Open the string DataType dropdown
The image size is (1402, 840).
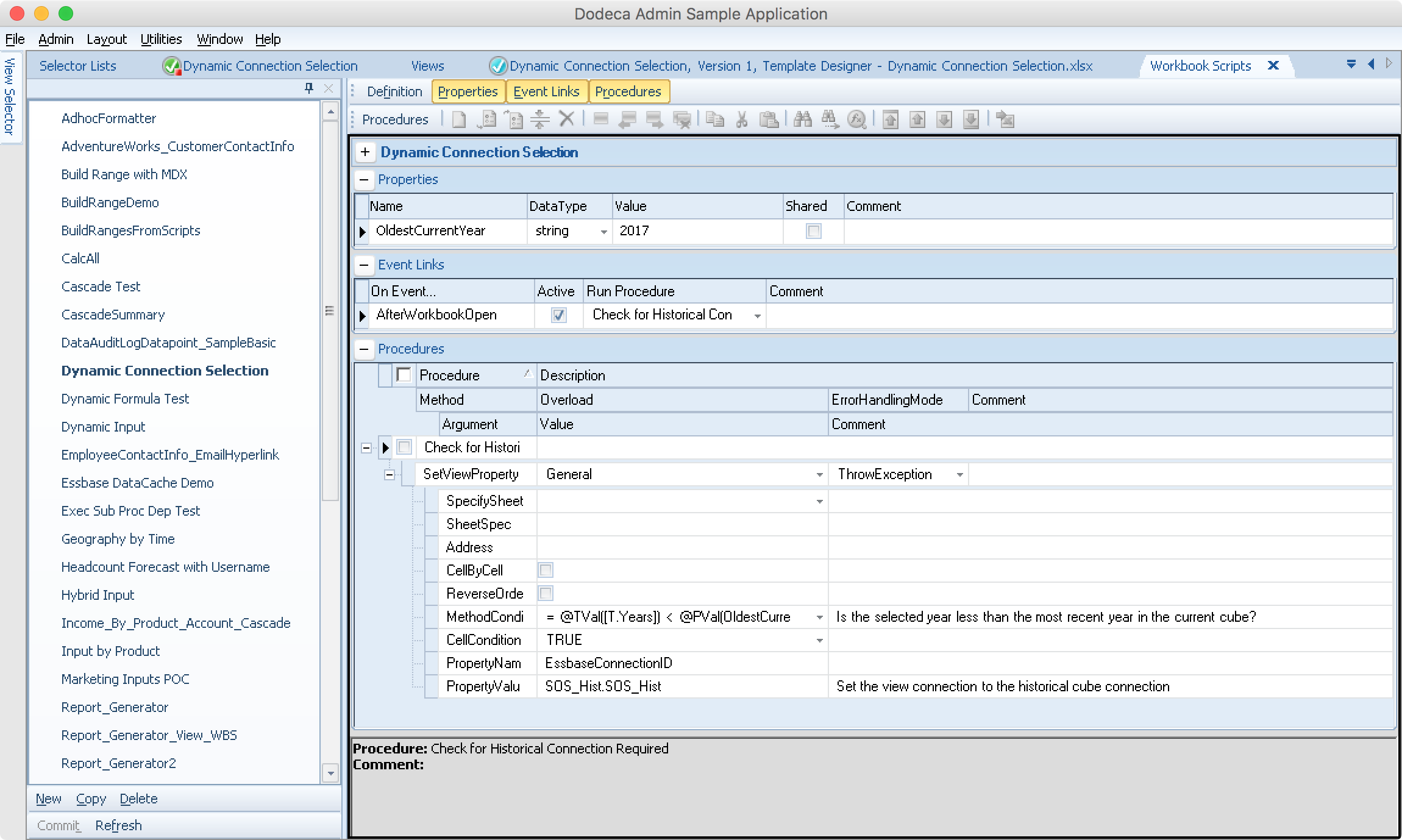[x=603, y=232]
